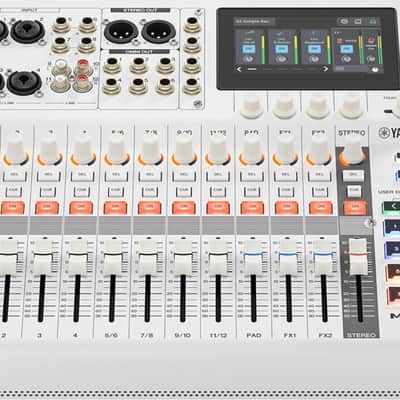
Task: Hit the SEL key on FX1 channel
Action: pos(286,176)
